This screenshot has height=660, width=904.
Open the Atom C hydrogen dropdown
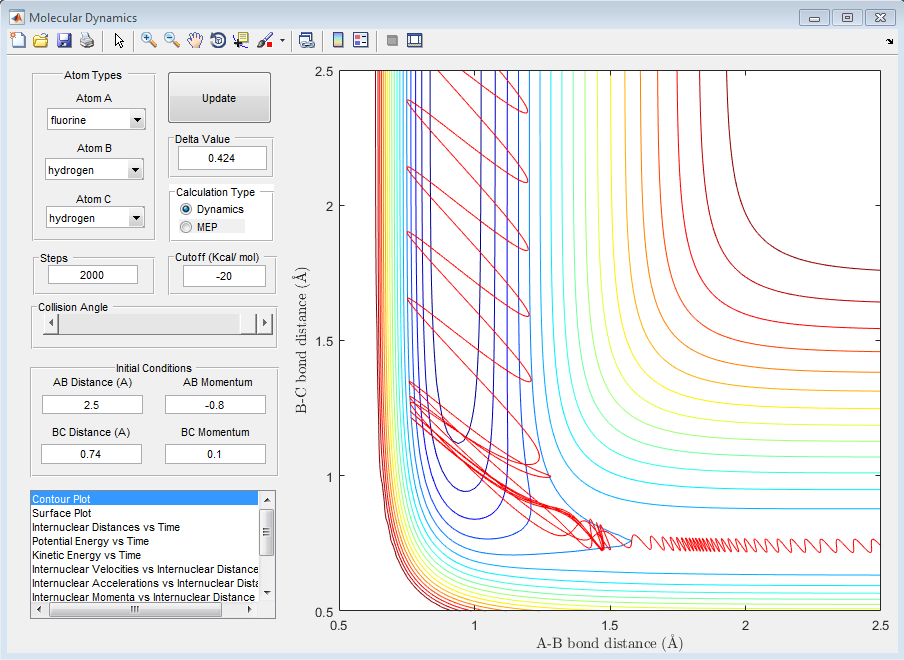tap(96, 218)
